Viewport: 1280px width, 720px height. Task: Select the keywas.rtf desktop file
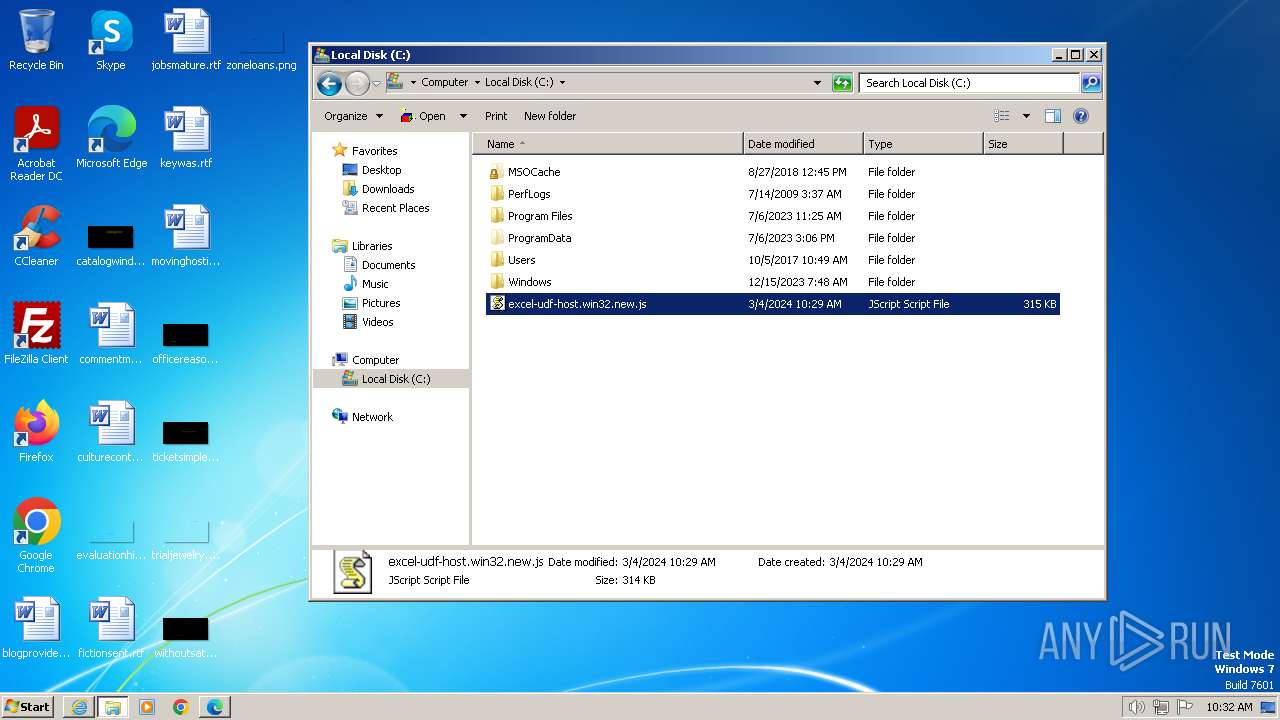[x=186, y=138]
